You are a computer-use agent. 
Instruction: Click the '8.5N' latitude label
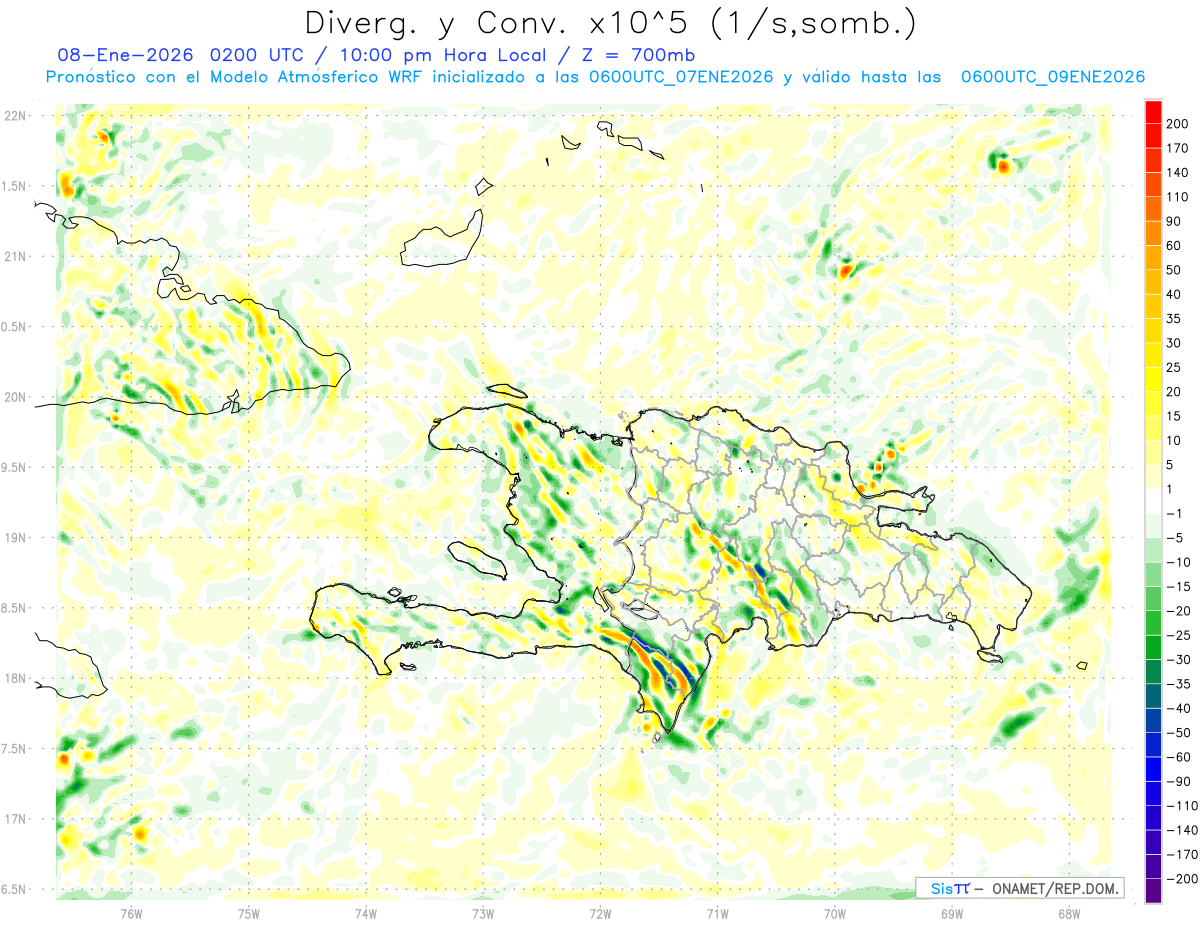(x=15, y=608)
